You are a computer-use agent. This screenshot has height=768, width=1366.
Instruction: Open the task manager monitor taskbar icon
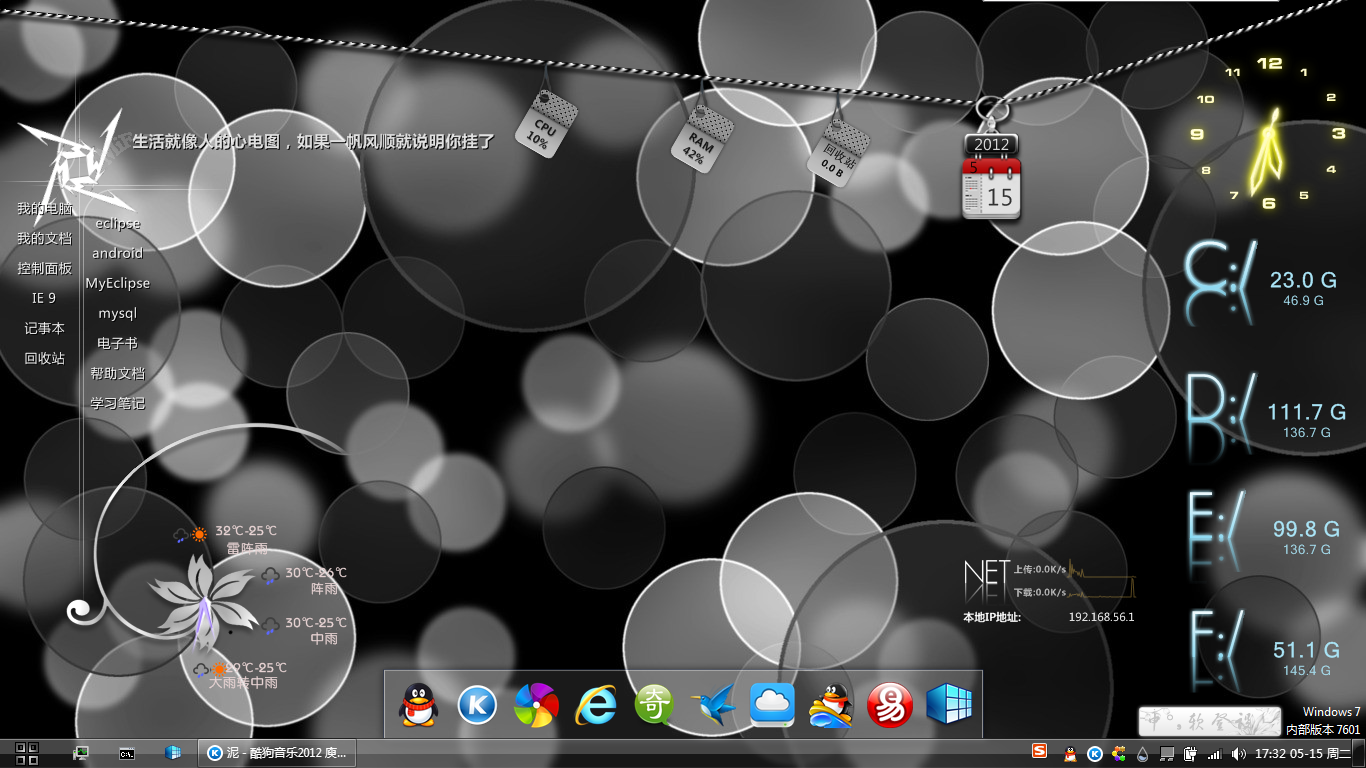coord(80,753)
